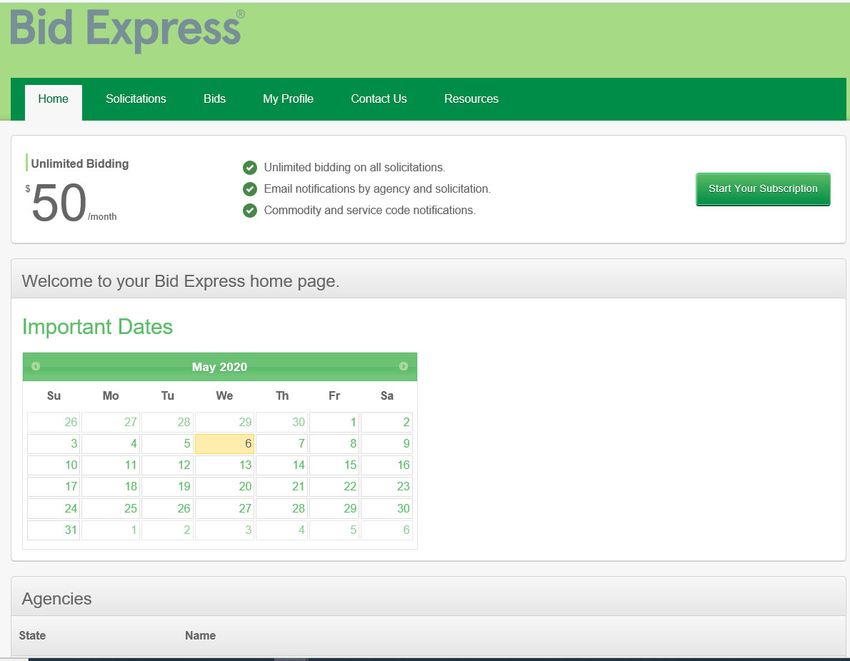
Task: Select May 23 on calendar
Action: 387,486
